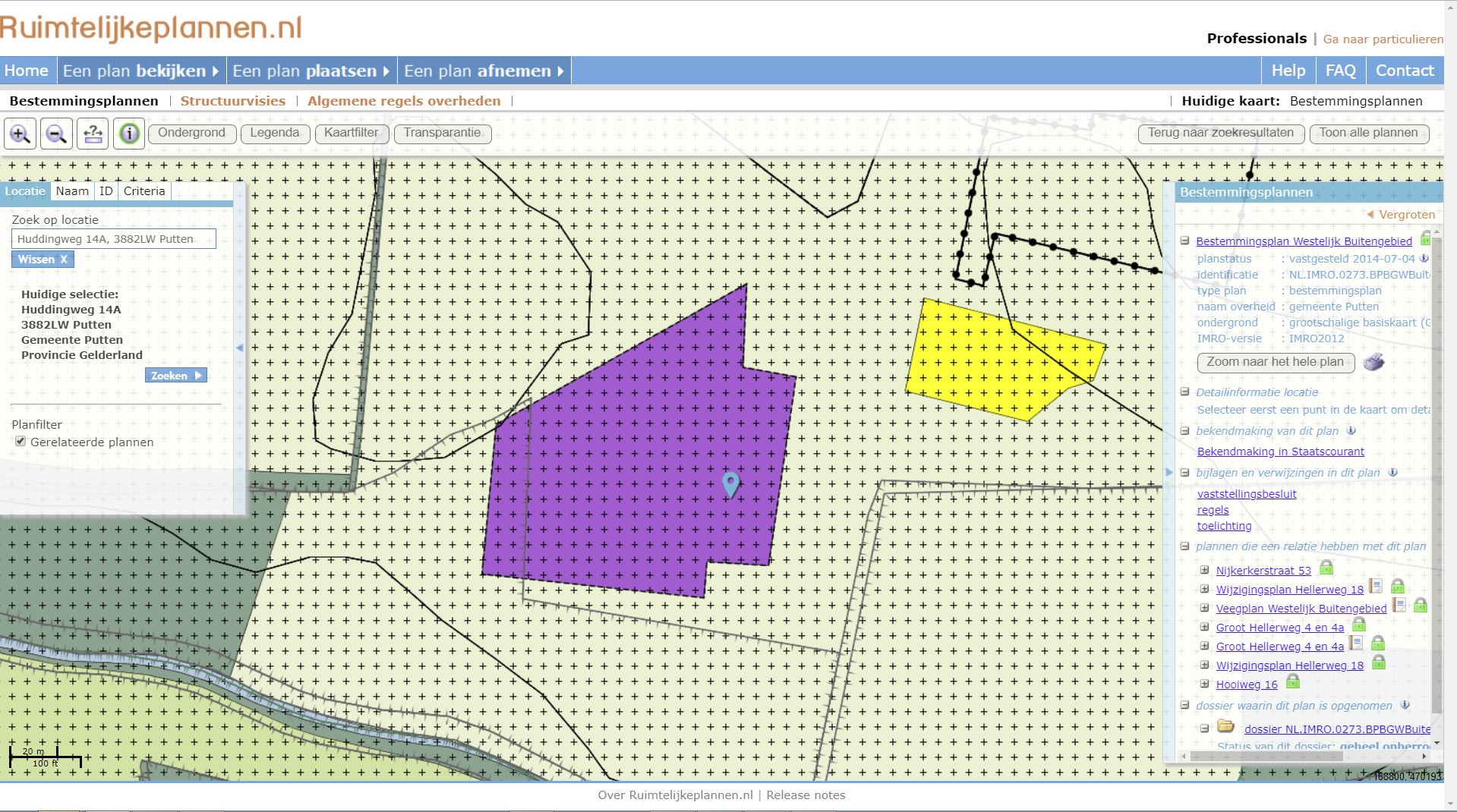
Task: Open the Een plan bekijken menu
Action: coord(141,71)
